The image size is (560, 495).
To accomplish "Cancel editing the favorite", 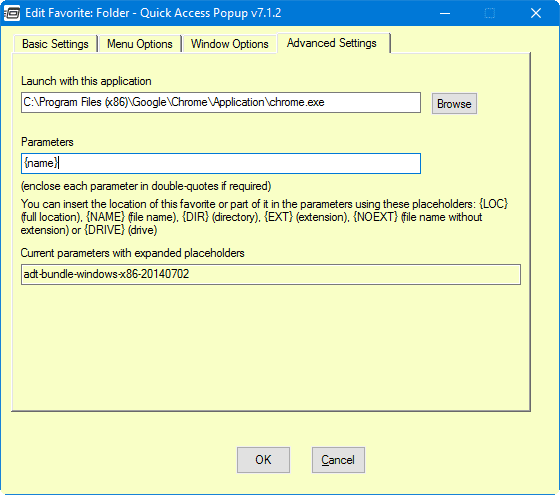I will click(x=338, y=460).
